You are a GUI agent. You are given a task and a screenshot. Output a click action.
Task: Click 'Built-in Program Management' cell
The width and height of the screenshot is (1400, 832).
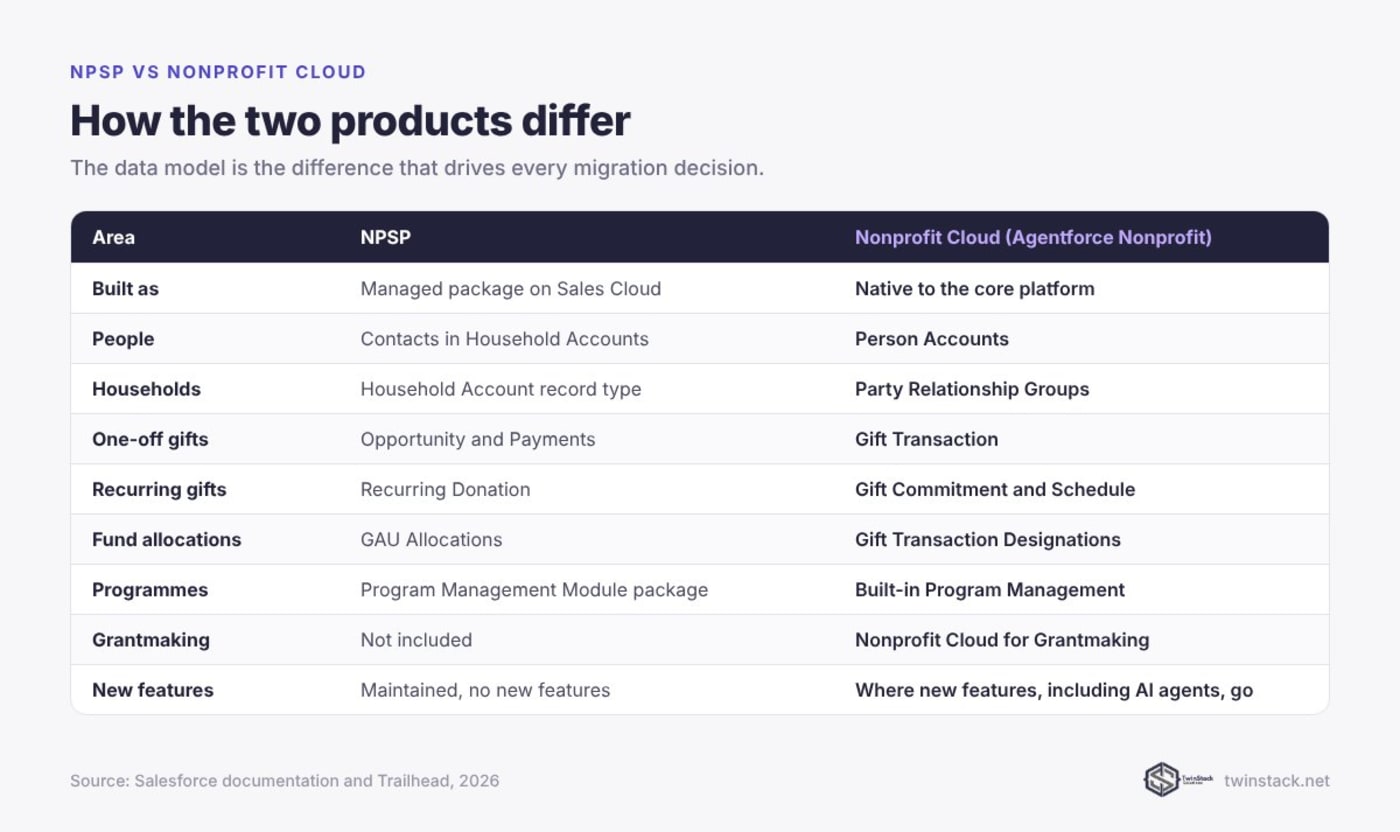coord(990,590)
